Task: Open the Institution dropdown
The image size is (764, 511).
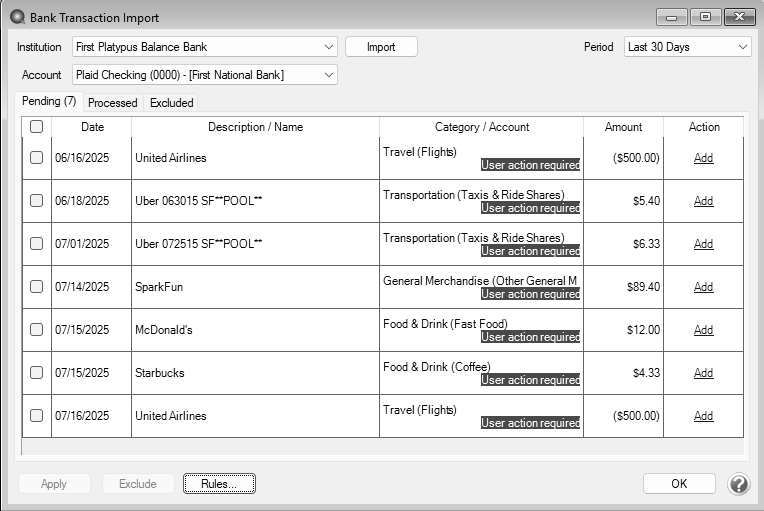Action: pyautogui.click(x=205, y=47)
